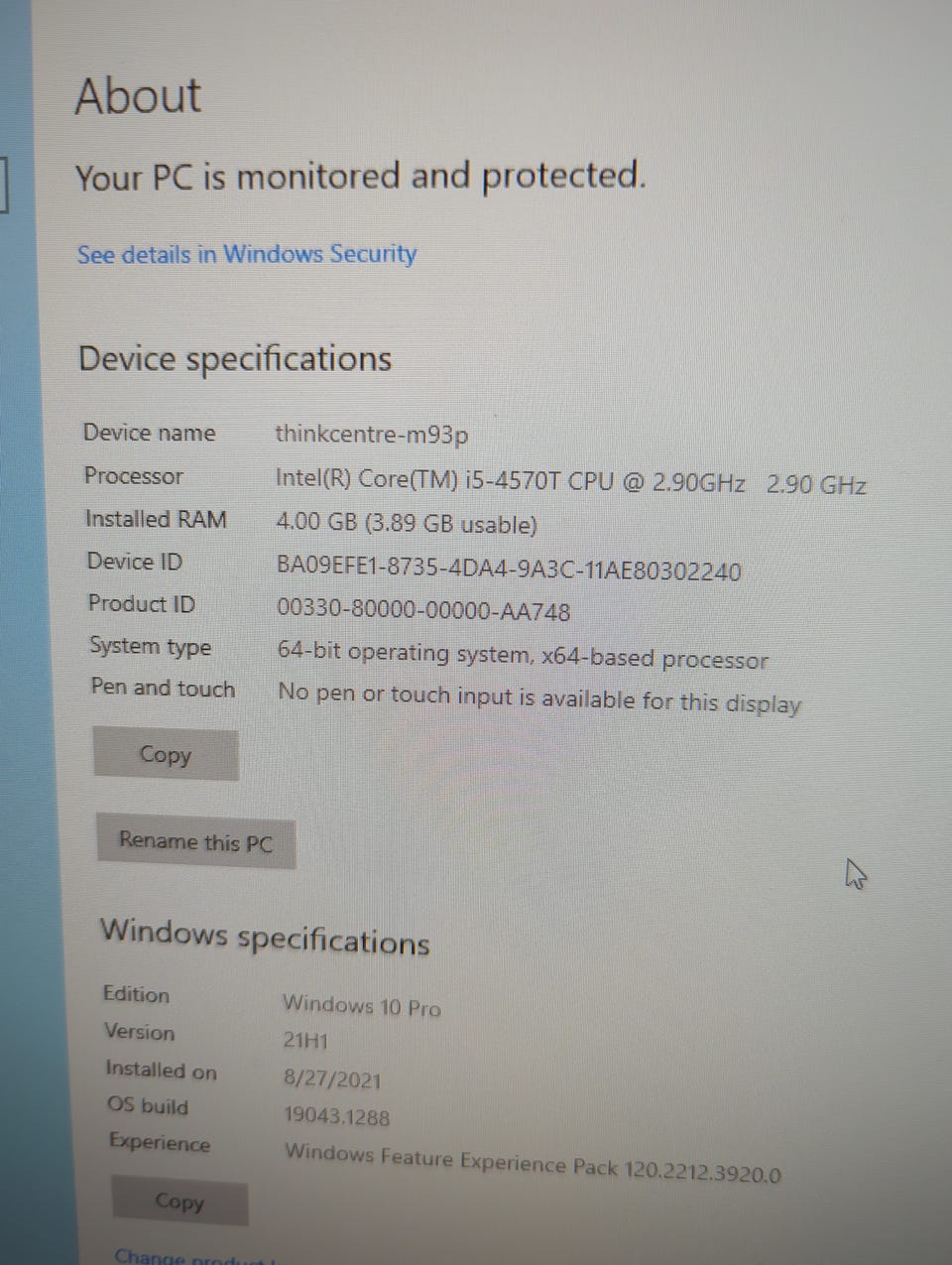Click the Windows specifications section heading
This screenshot has height=1265, width=952.
click(x=265, y=937)
